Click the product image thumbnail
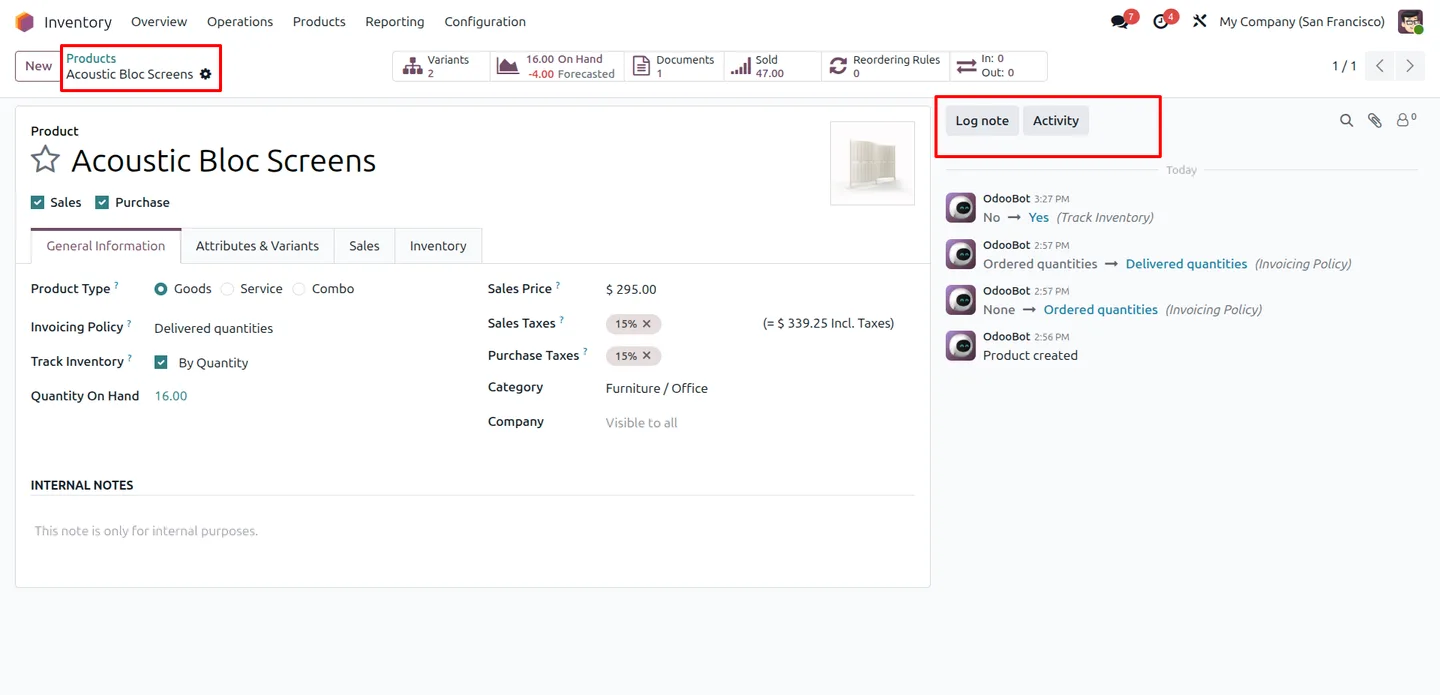The image size is (1440, 695). pyautogui.click(x=872, y=163)
